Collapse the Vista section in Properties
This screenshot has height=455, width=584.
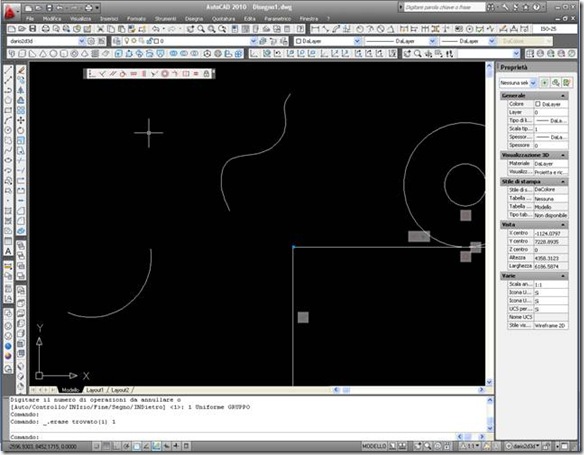click(563, 225)
